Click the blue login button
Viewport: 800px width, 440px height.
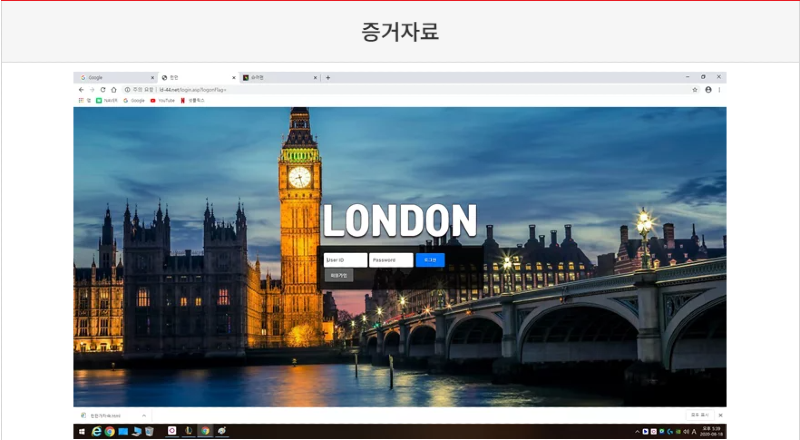point(430,259)
